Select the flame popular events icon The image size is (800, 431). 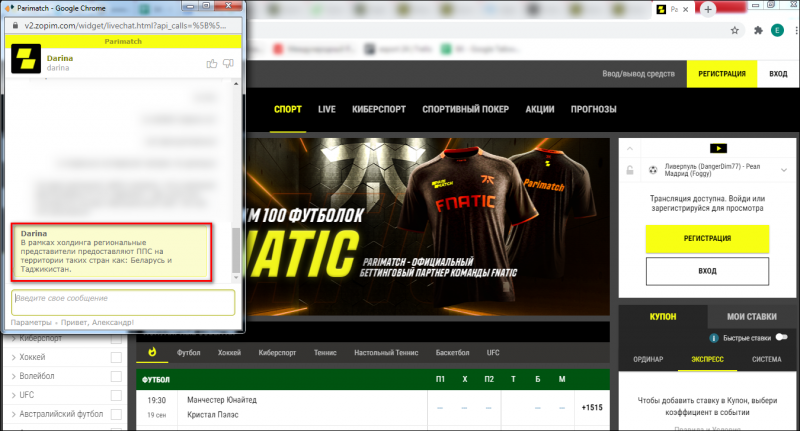pyautogui.click(x=152, y=352)
